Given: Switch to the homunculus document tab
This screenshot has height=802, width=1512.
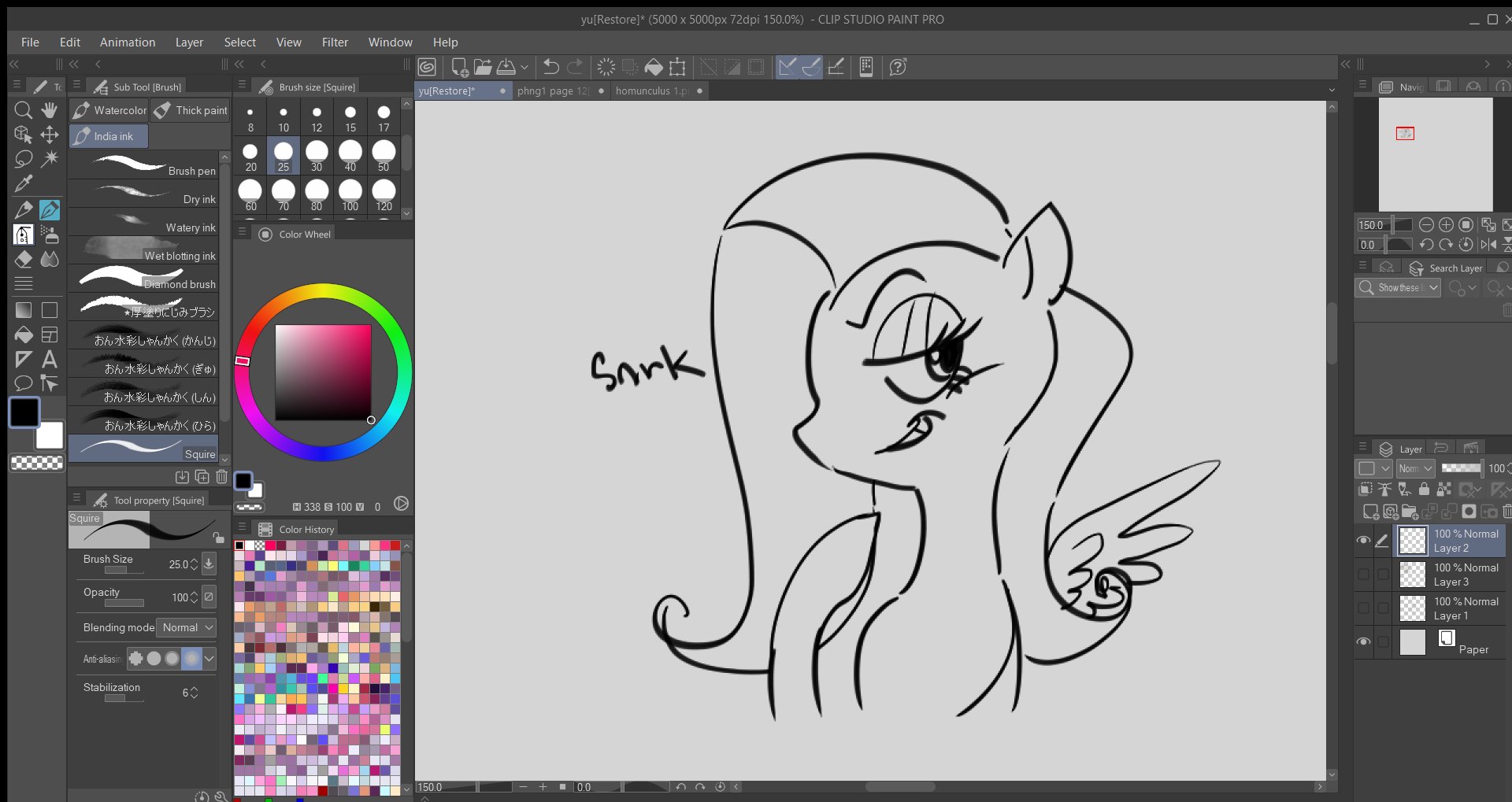Looking at the screenshot, I should (651, 91).
